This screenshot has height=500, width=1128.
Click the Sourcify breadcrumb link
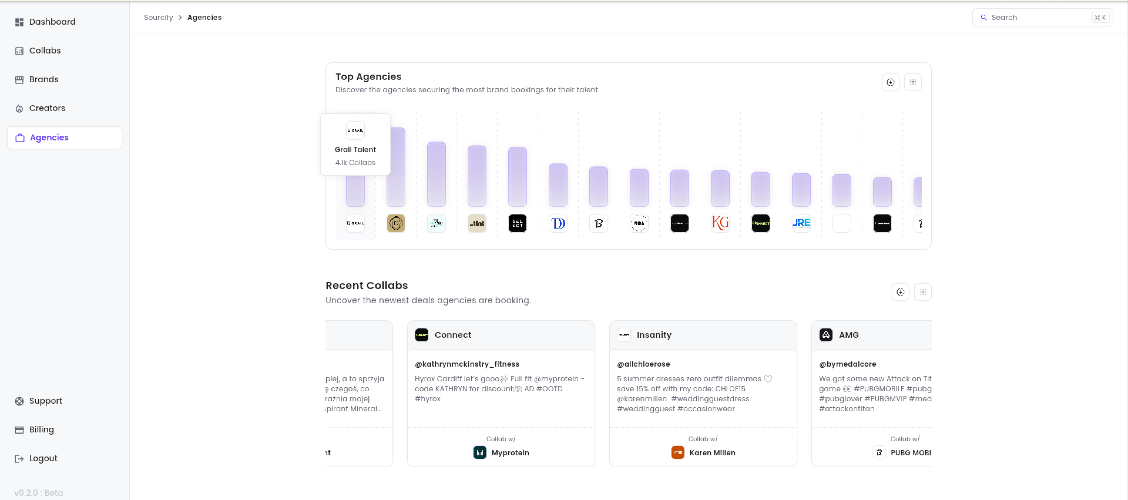click(158, 17)
